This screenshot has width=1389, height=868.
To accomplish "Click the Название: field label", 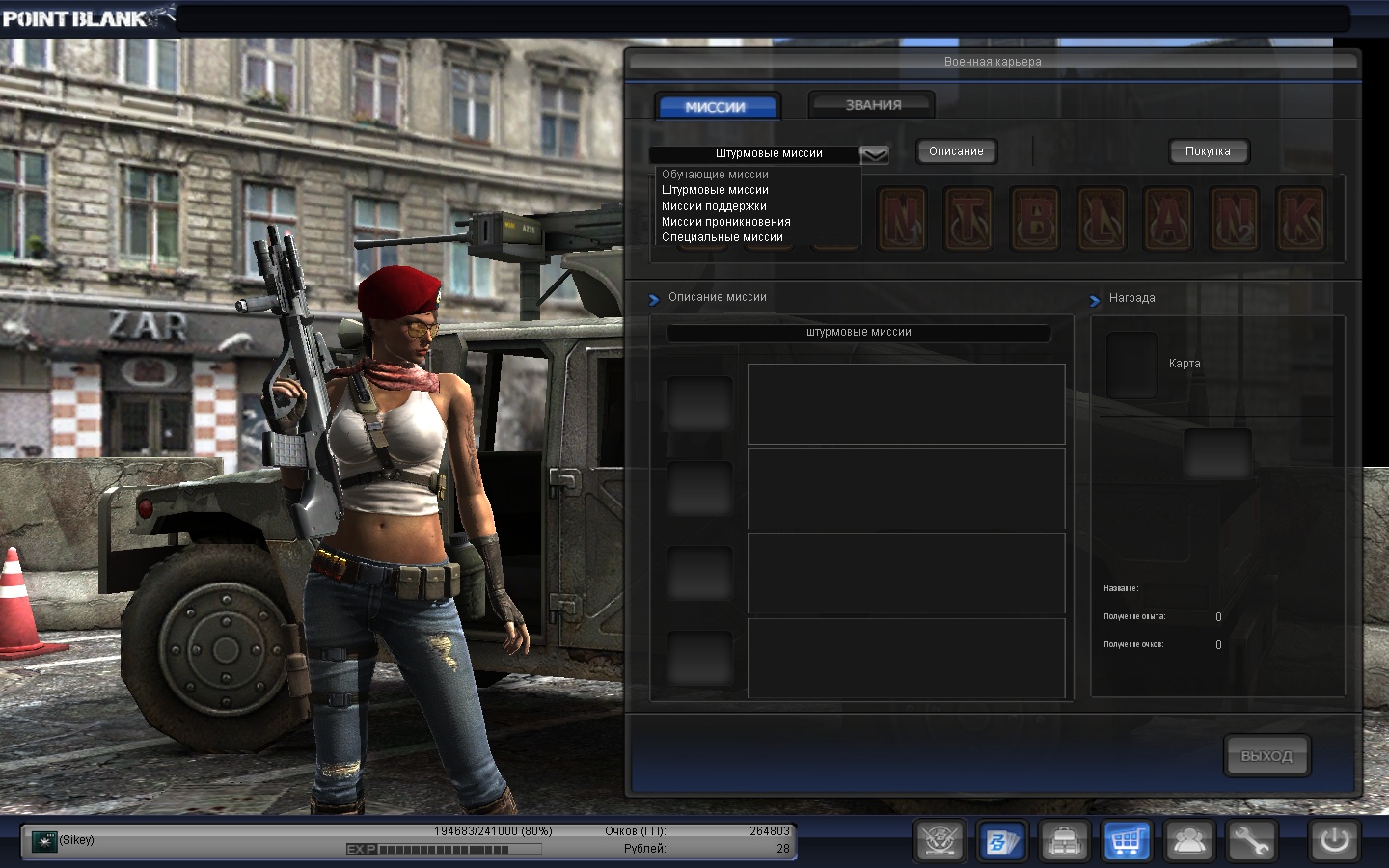I will coord(1121,588).
